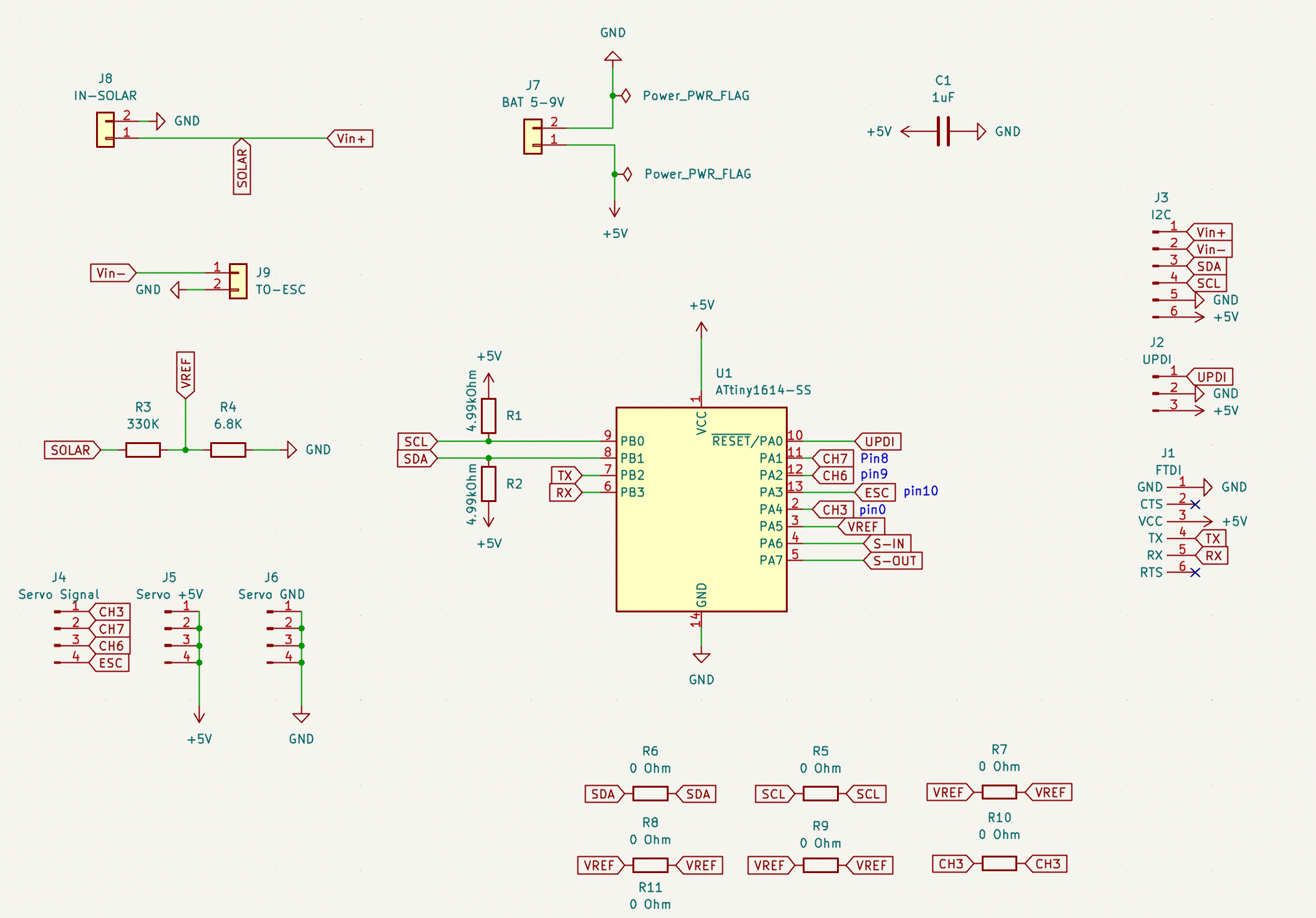Select the upper Power_PWR_FLAG symbol
1316x918 pixels.
[627, 95]
